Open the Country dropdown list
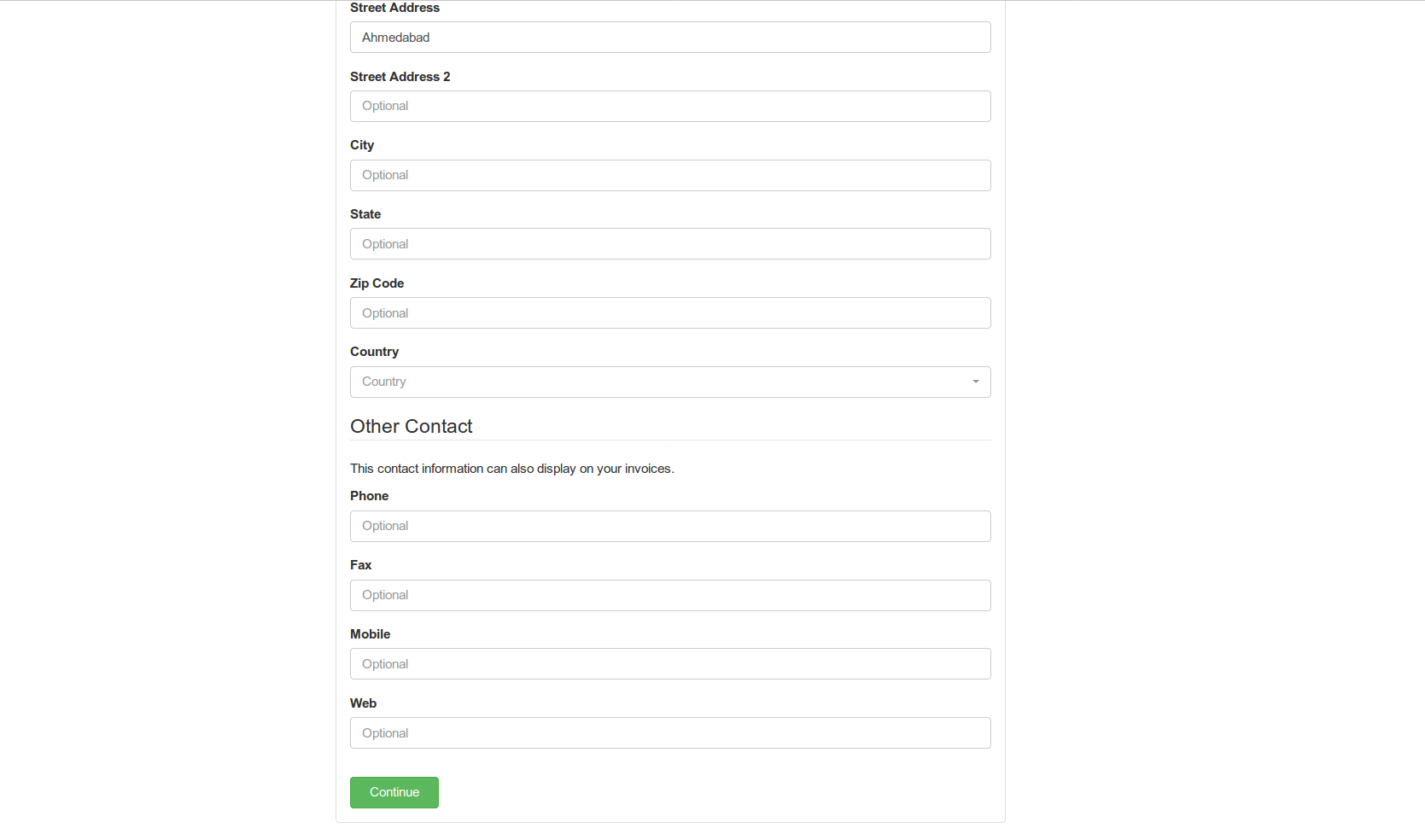 pyautogui.click(x=670, y=382)
